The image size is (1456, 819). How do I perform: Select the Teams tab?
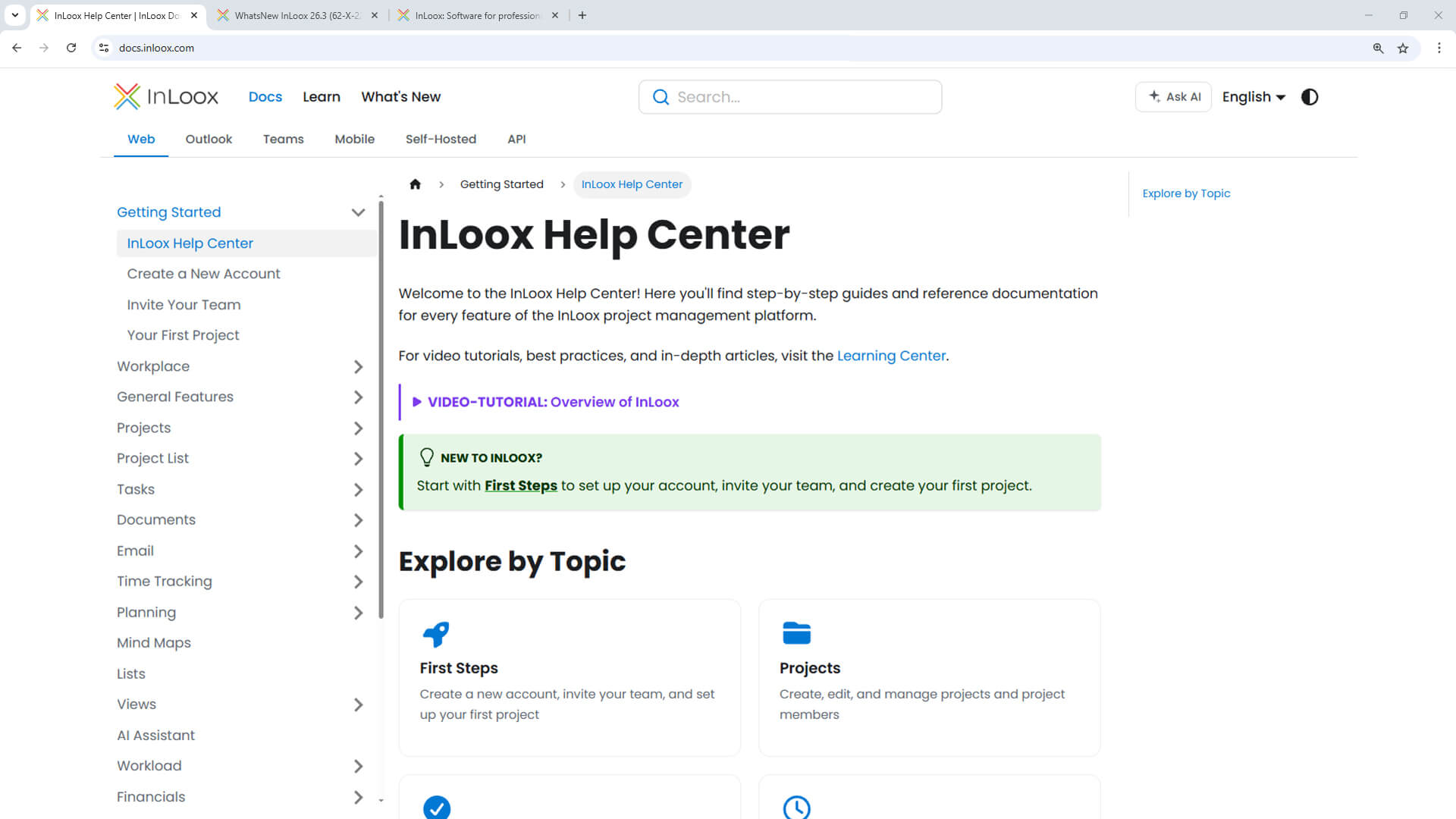[283, 139]
